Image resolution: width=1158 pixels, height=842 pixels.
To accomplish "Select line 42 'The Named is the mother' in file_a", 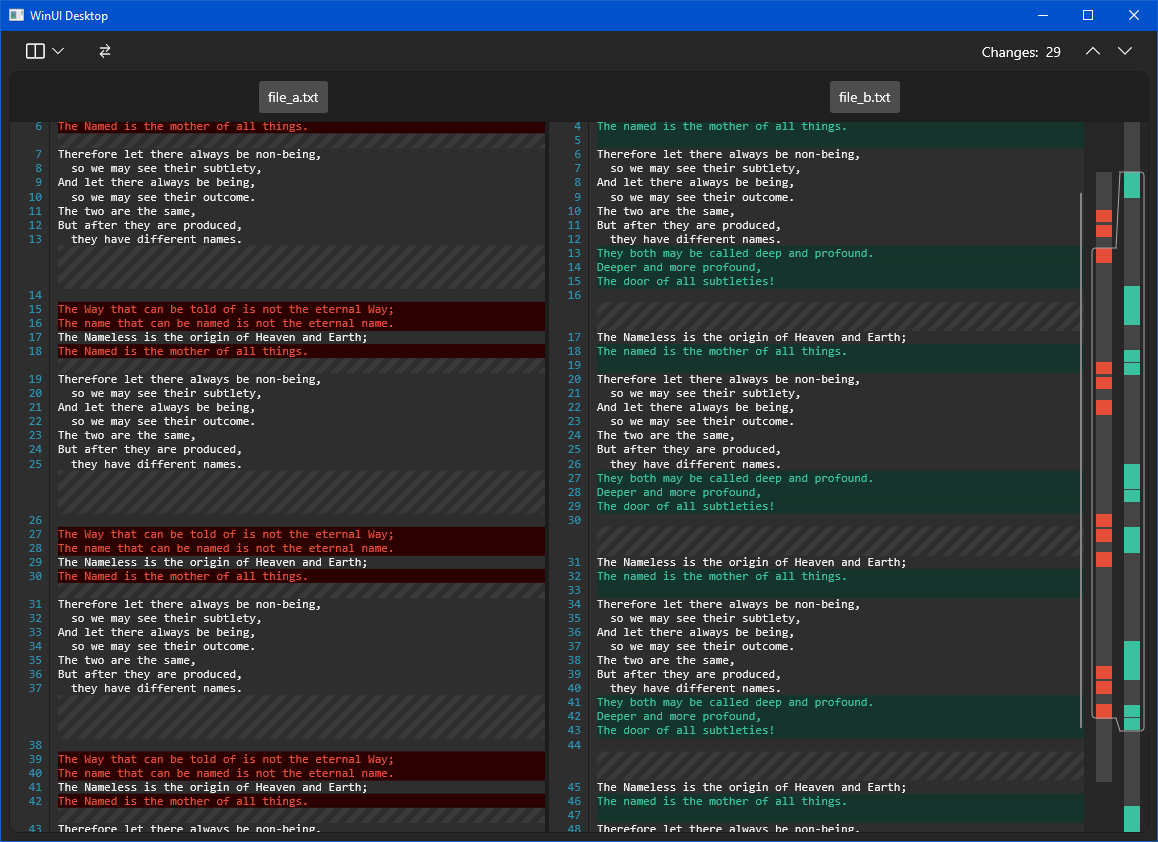I will coord(301,801).
